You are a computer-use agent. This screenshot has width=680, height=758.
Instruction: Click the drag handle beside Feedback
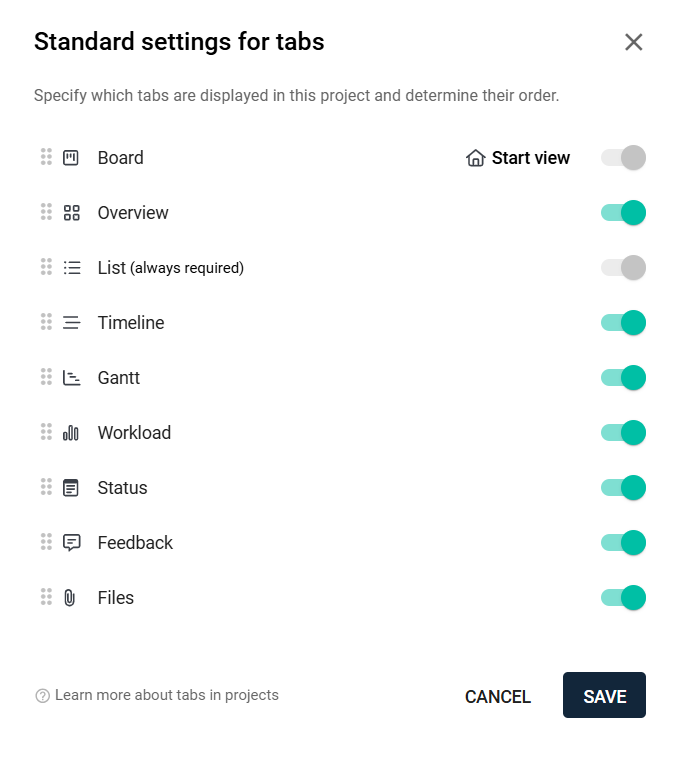click(x=46, y=542)
